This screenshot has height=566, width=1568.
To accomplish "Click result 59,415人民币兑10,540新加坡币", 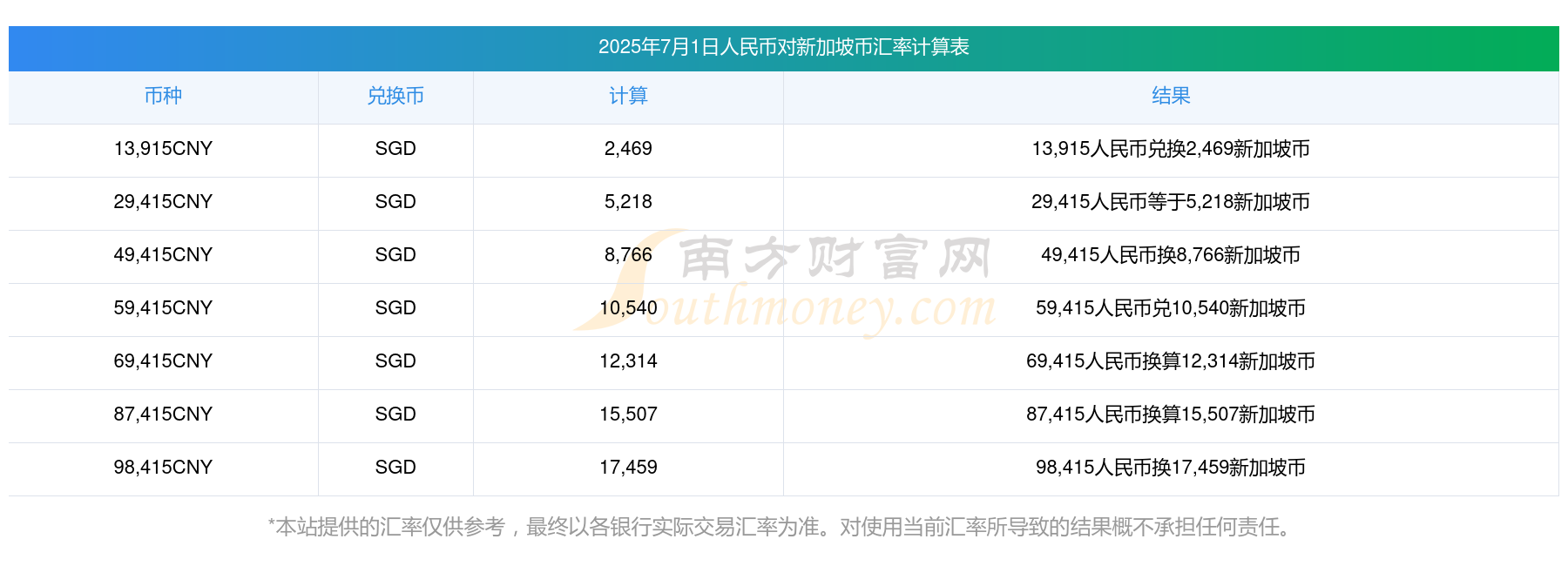I will tap(1171, 308).
